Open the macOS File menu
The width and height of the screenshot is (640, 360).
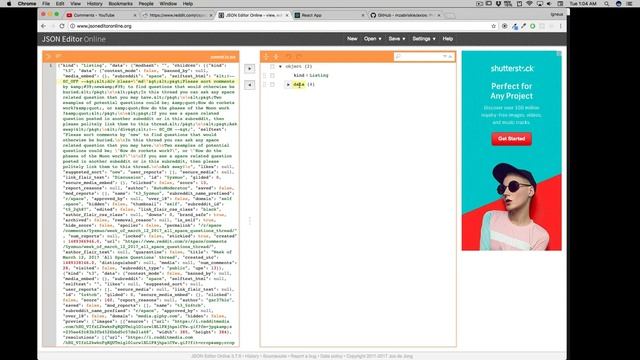pos(46,4)
